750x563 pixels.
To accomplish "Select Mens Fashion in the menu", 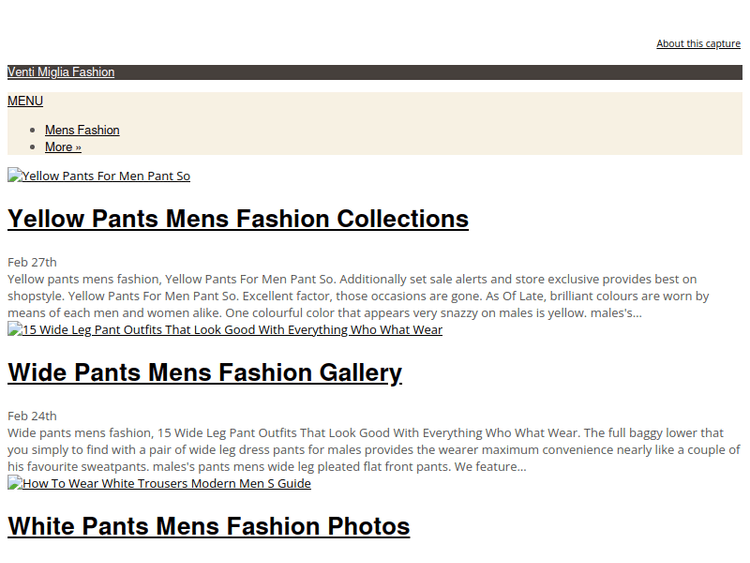I will pyautogui.click(x=82, y=130).
